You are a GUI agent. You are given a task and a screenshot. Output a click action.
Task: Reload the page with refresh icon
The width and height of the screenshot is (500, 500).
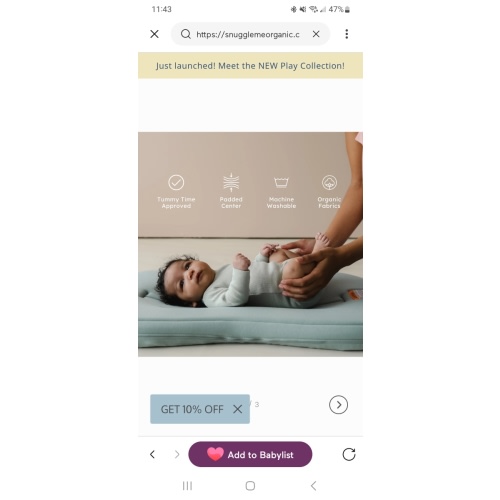tap(349, 454)
